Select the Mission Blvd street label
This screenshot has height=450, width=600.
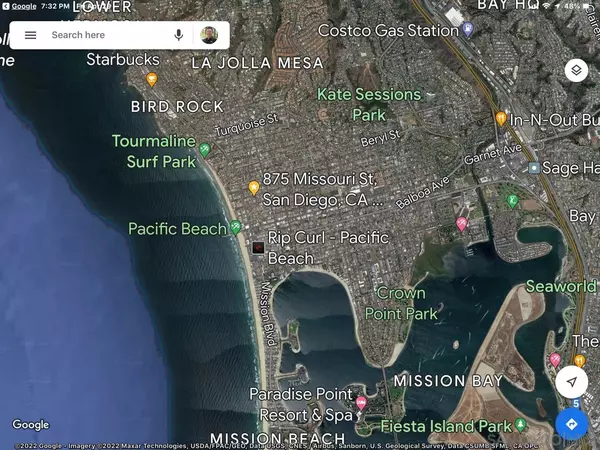[268, 313]
